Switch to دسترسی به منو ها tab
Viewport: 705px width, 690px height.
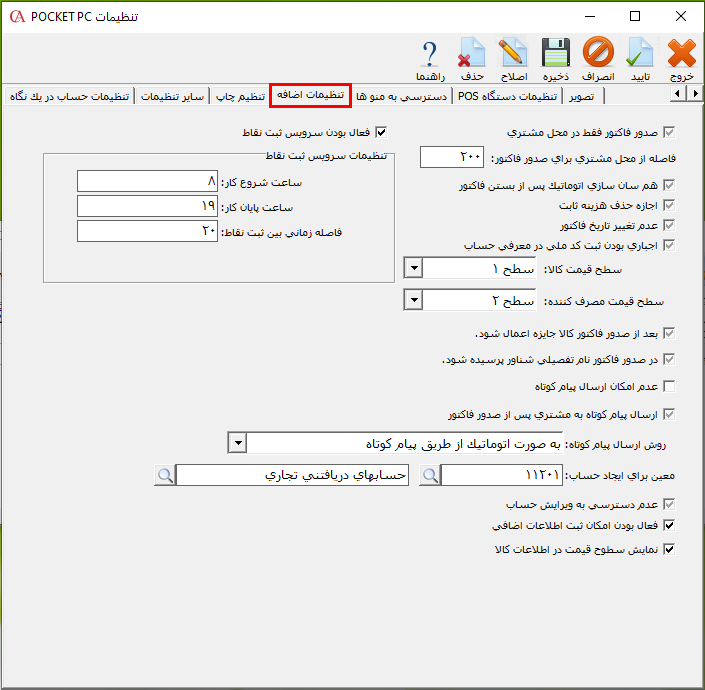[x=402, y=96]
